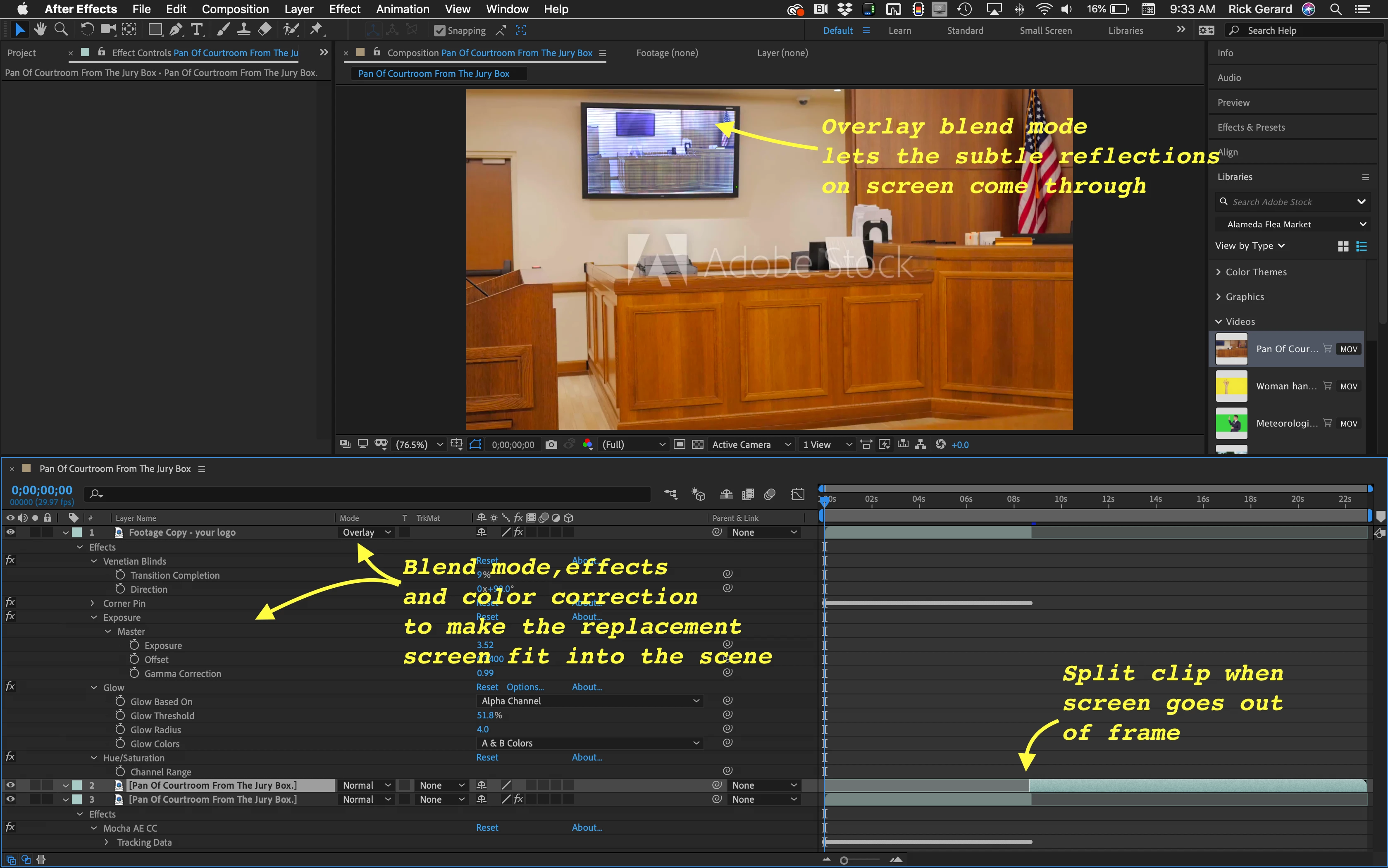Click the timeline zoom slider handle

843,860
